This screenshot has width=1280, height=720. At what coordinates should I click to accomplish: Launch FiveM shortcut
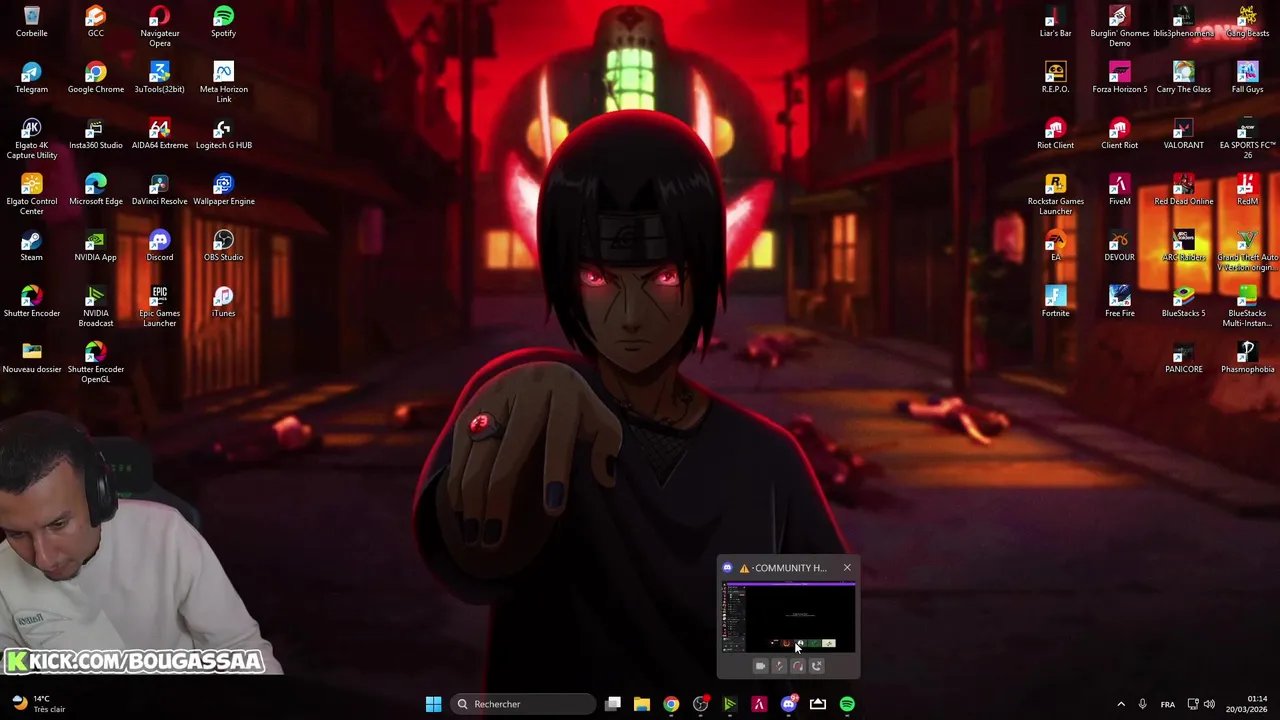(x=1119, y=190)
